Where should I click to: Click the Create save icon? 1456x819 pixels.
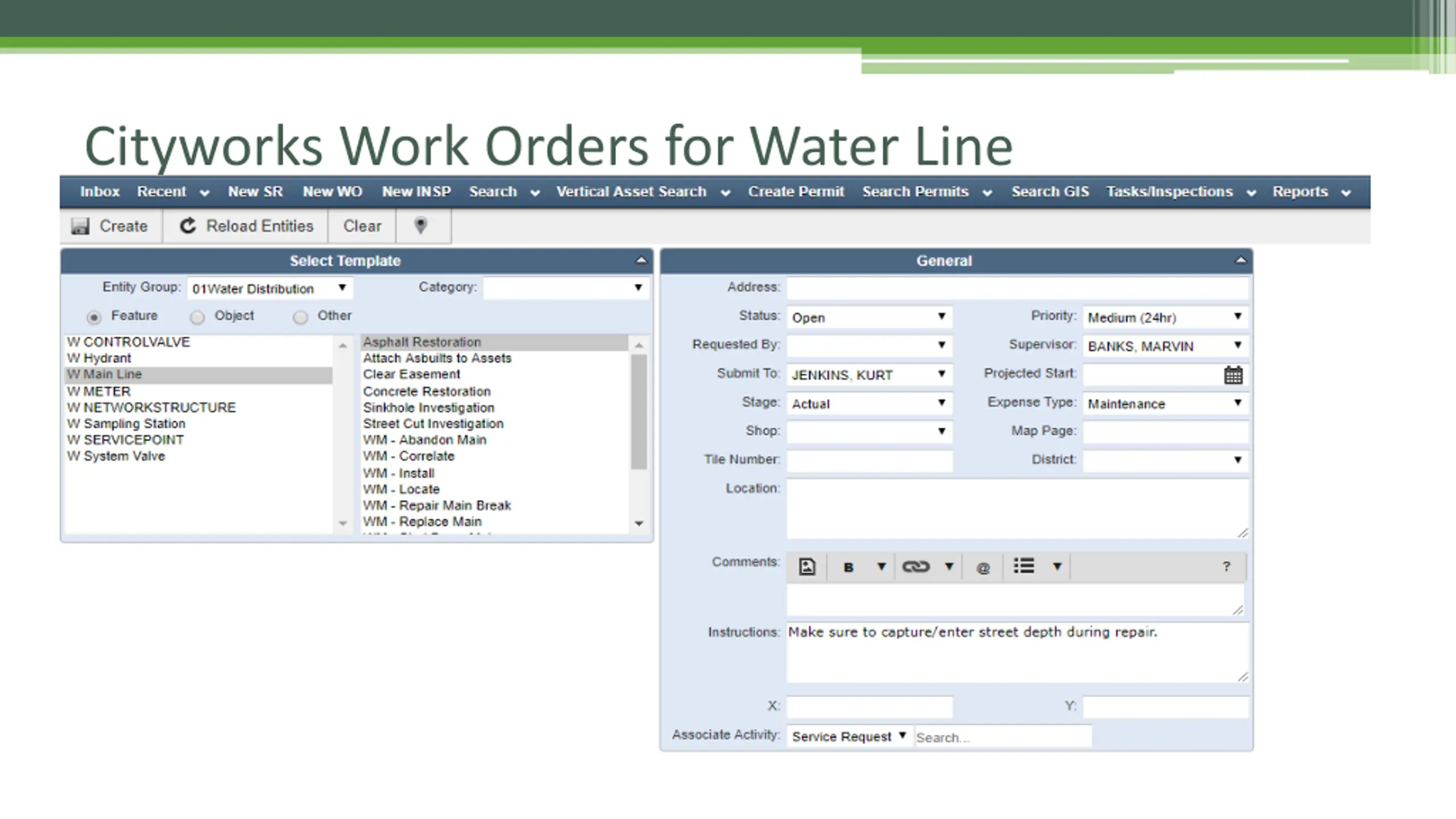pyautogui.click(x=80, y=226)
